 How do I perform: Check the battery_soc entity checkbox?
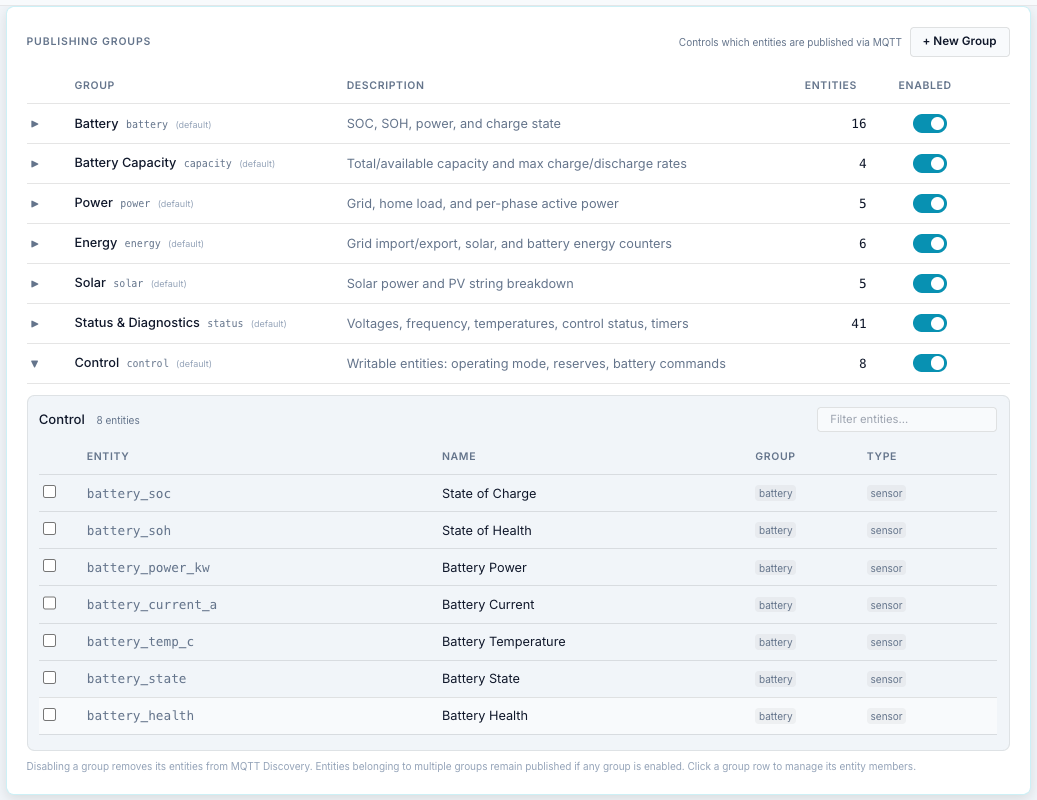pyautogui.click(x=50, y=492)
